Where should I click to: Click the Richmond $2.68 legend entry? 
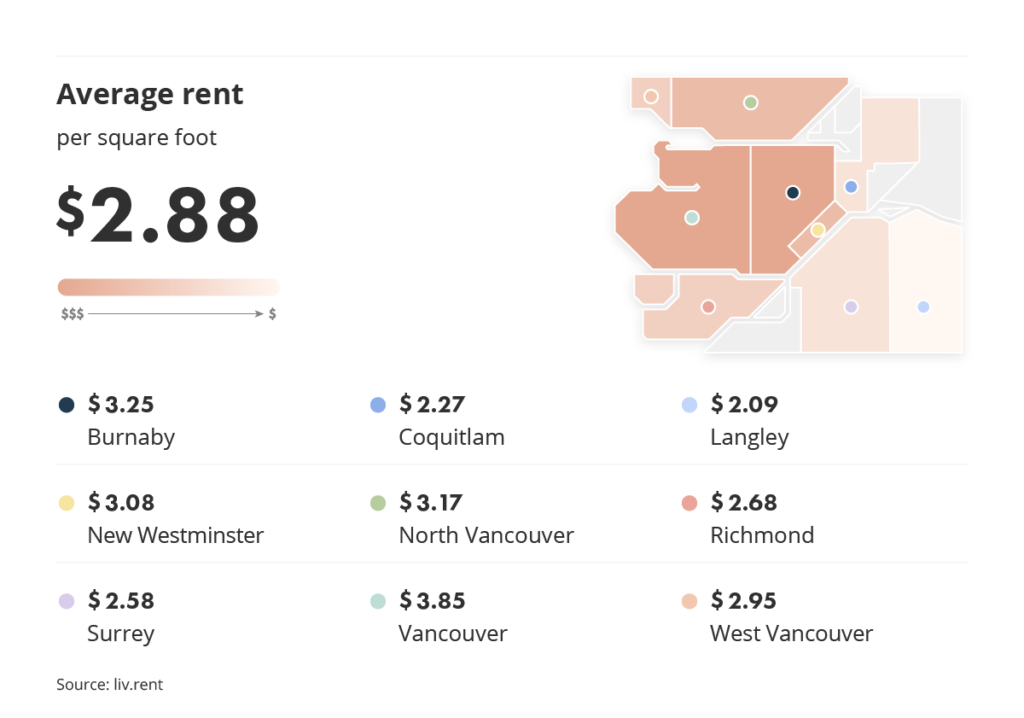pyautogui.click(x=748, y=518)
